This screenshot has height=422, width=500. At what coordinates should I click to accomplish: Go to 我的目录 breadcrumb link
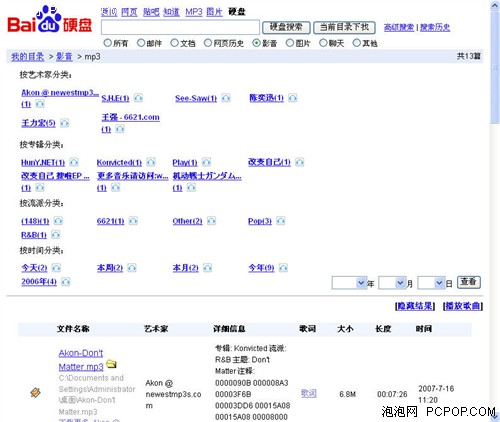pos(28,57)
